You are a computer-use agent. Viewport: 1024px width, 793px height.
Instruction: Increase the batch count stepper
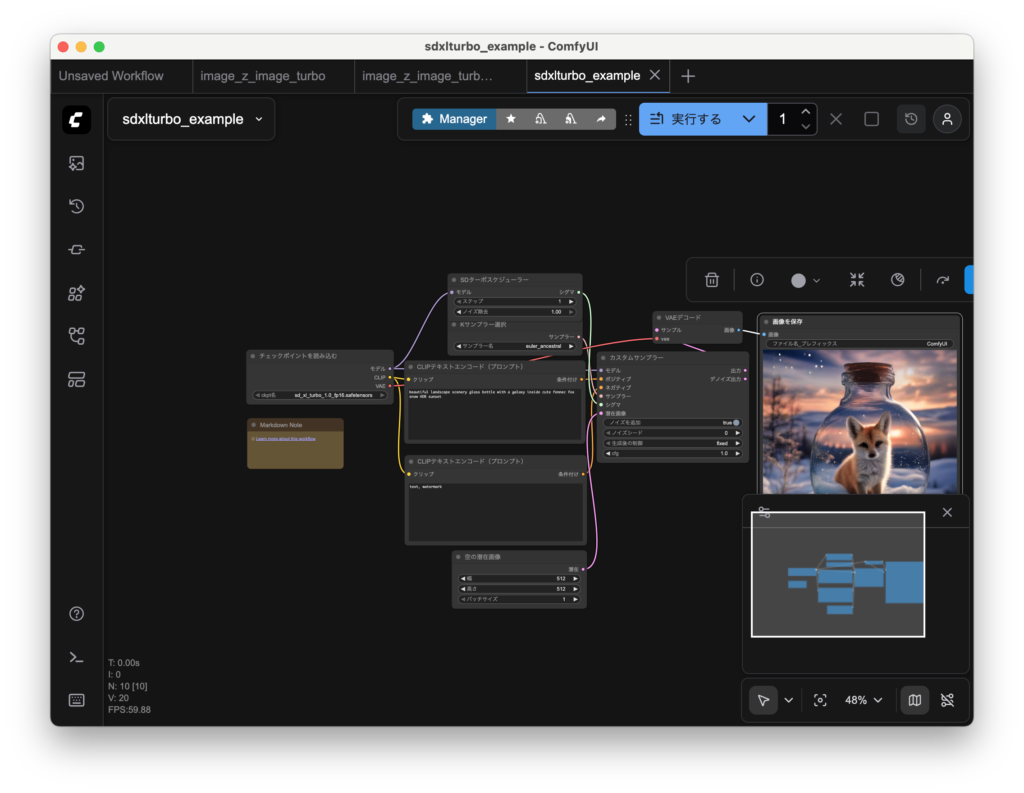click(806, 112)
